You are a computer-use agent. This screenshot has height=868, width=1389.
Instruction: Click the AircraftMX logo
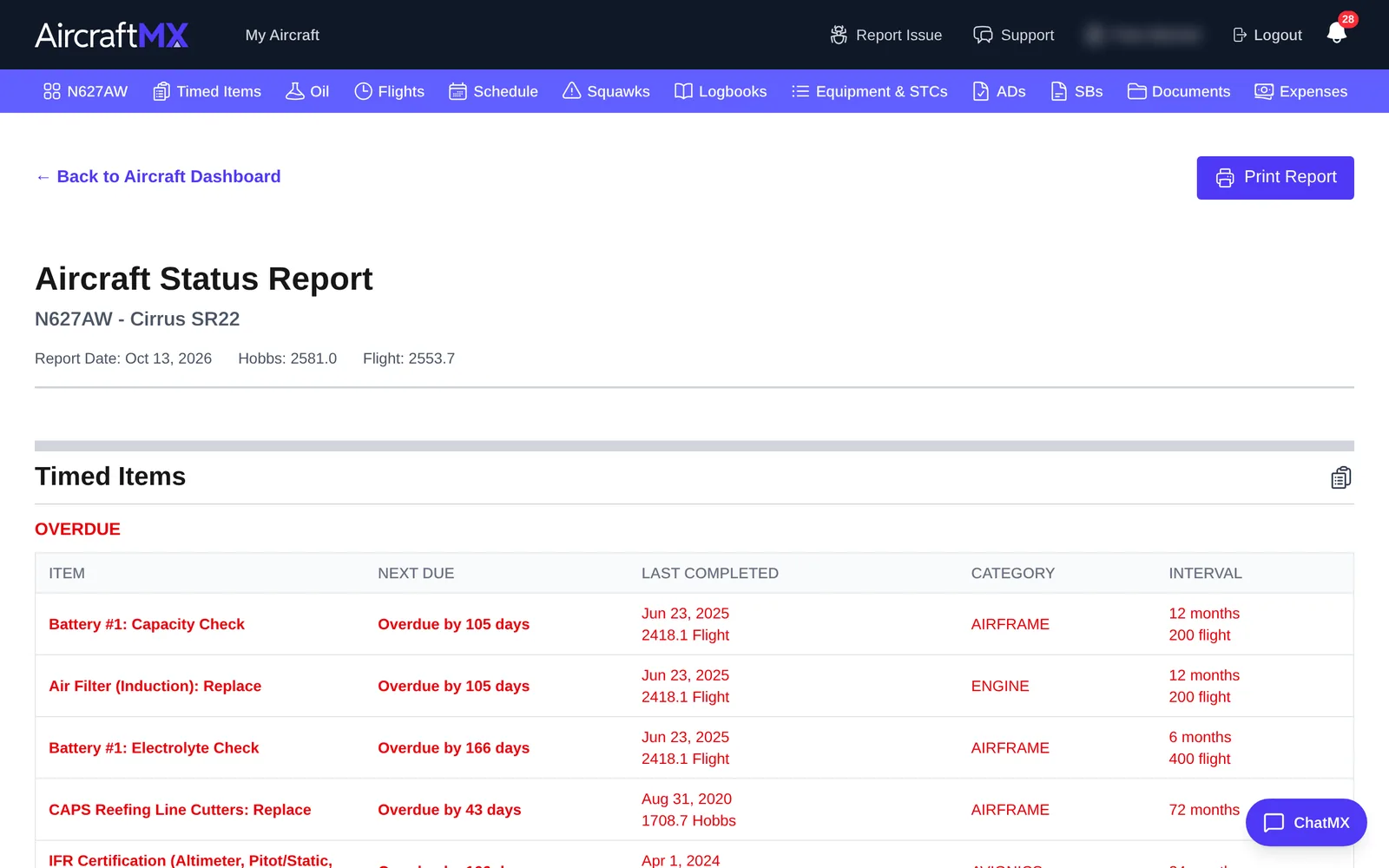tap(112, 35)
